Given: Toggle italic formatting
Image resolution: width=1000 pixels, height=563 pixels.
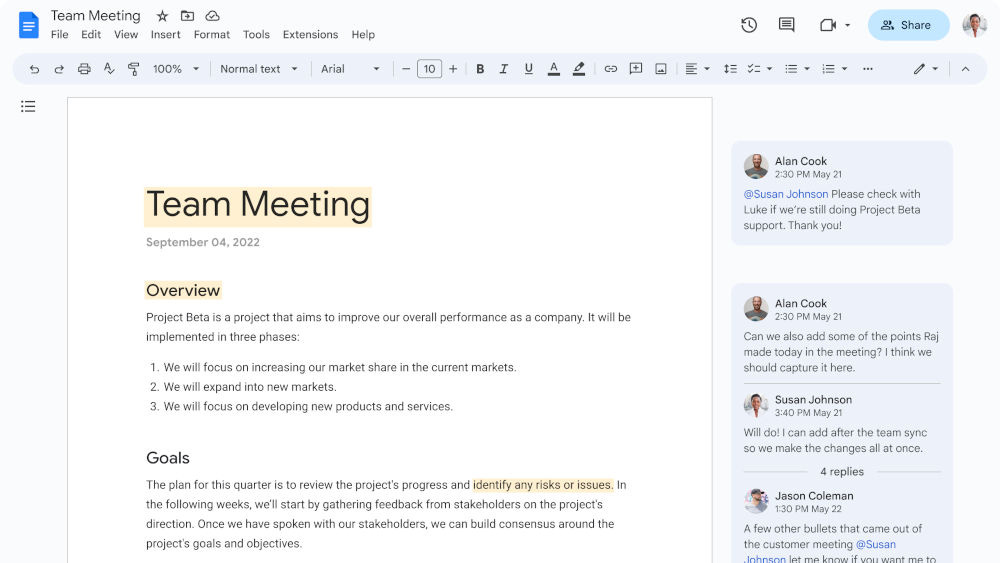Looking at the screenshot, I should pos(504,69).
